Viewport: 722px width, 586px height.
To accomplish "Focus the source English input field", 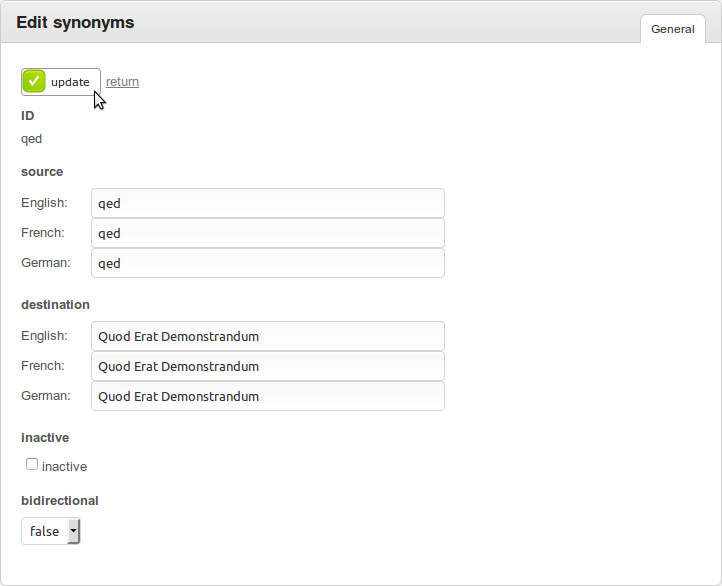I will [268, 203].
